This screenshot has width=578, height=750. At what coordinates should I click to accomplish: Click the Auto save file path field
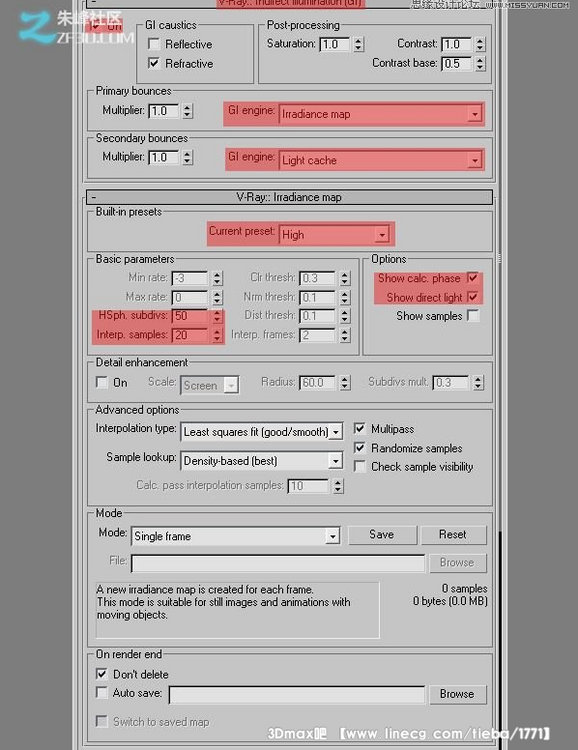(x=297, y=695)
